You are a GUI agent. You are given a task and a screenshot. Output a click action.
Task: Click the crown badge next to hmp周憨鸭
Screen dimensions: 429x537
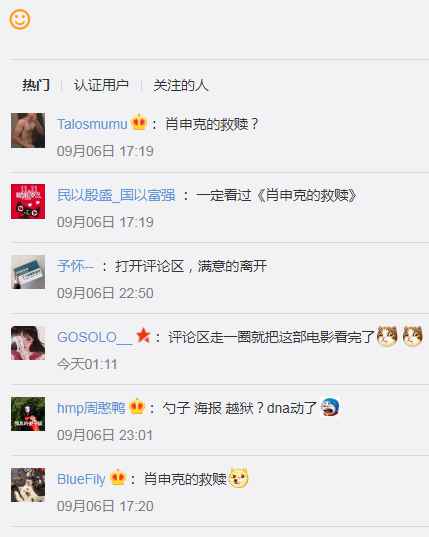point(137,407)
